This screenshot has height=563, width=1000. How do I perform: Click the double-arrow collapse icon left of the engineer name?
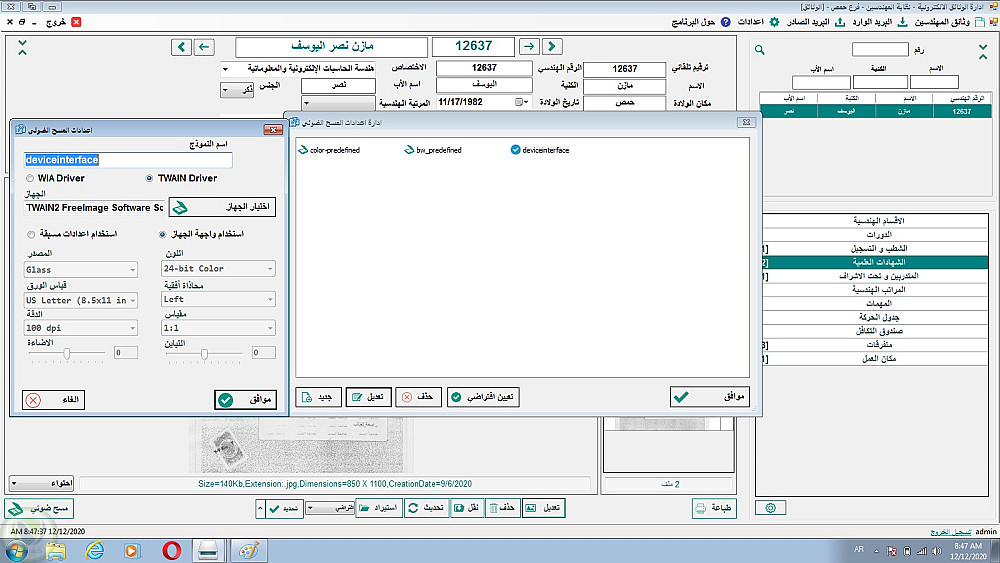pyautogui.click(x=22, y=47)
